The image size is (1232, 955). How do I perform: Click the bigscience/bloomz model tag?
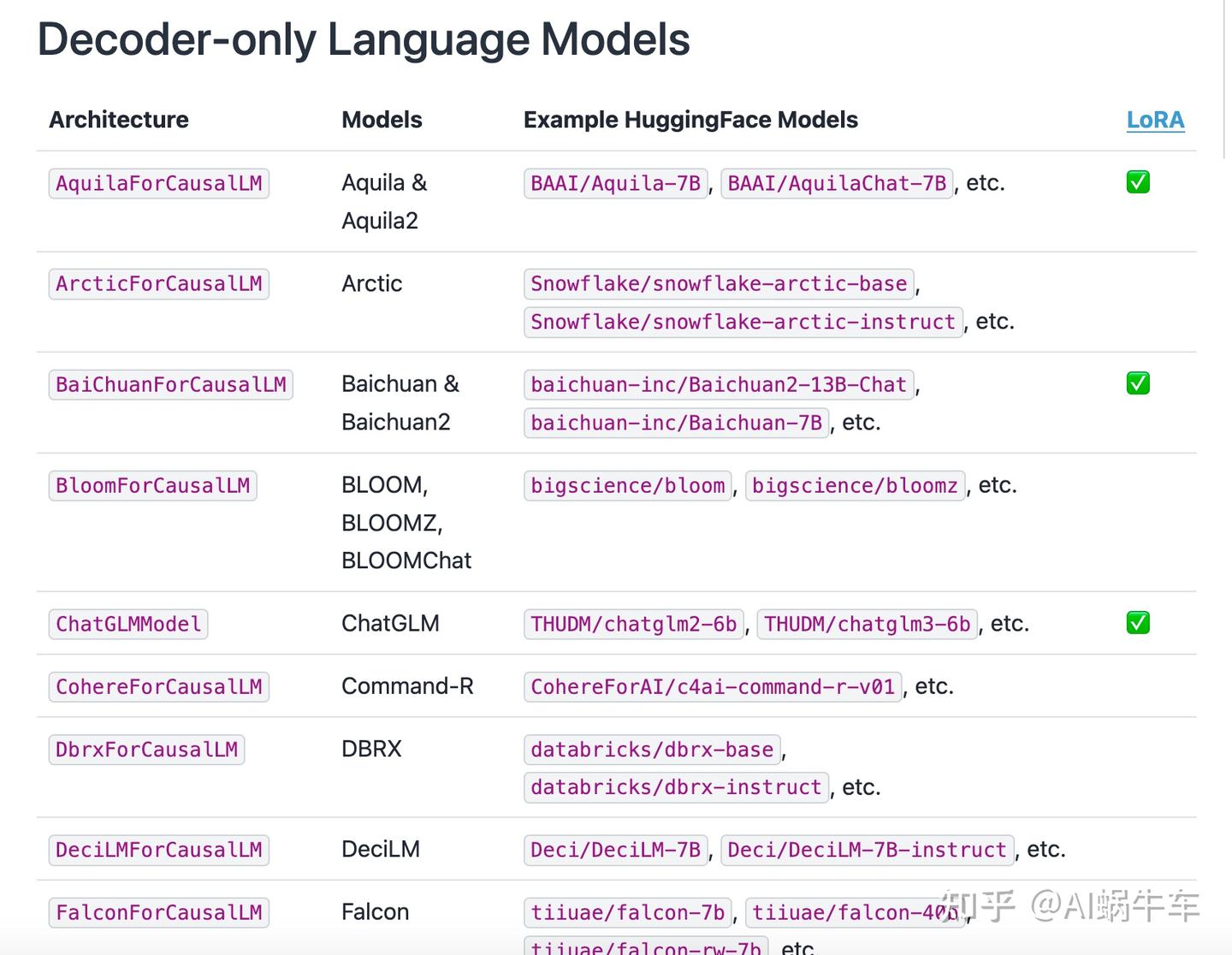pyautogui.click(x=855, y=485)
